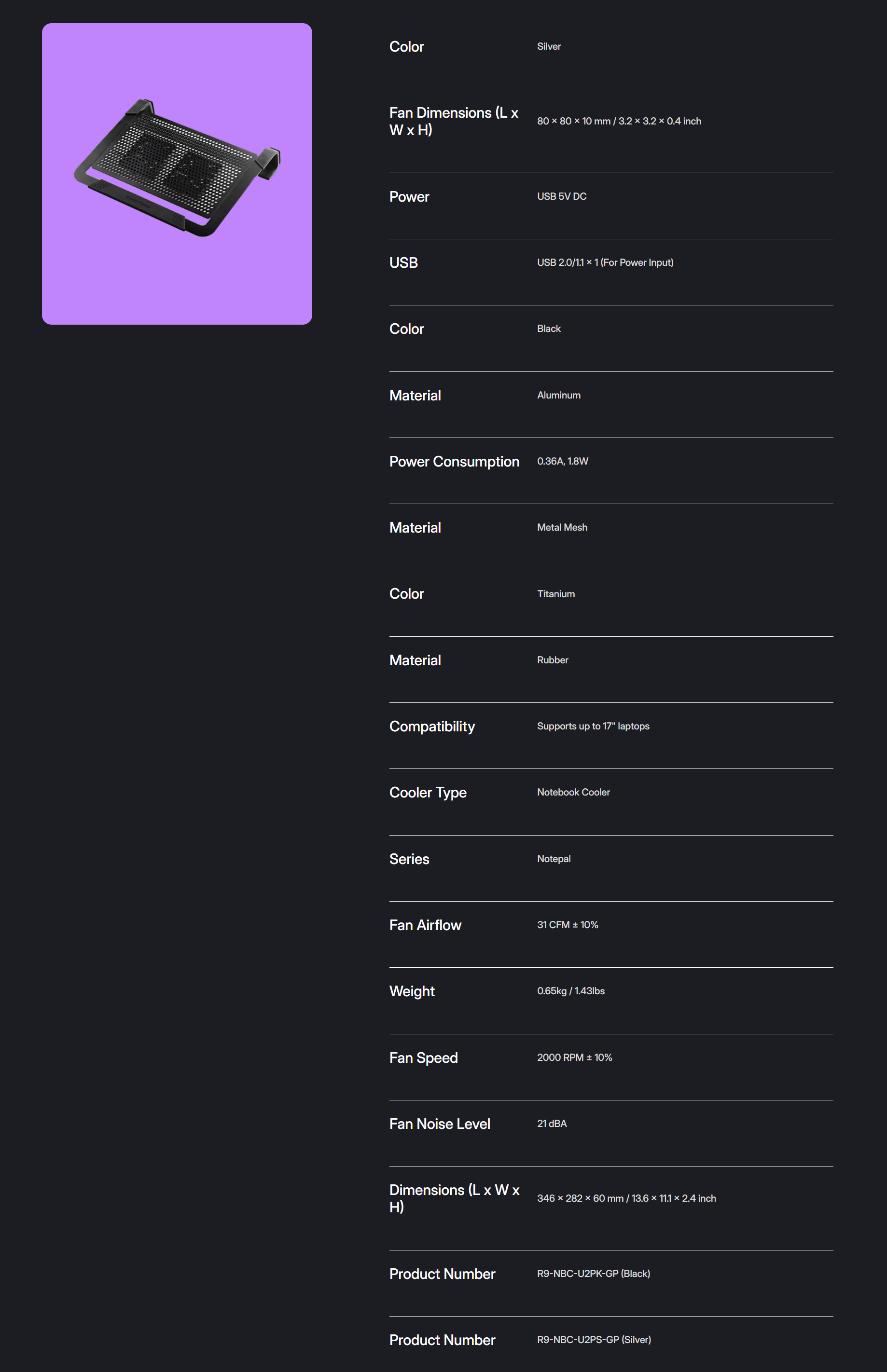This screenshot has width=887, height=1372.
Task: Select the 31 CFM fan airflow value
Action: coord(568,925)
